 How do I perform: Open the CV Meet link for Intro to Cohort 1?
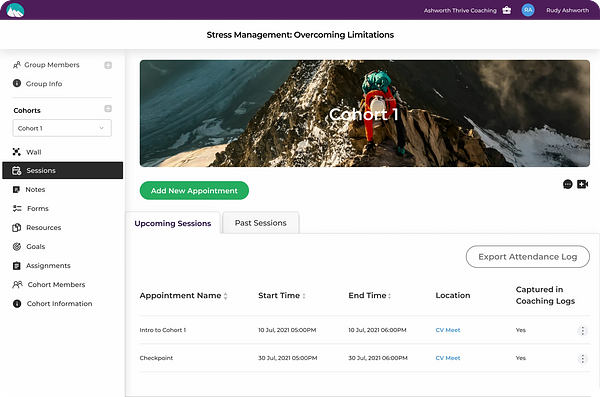pyautogui.click(x=448, y=330)
